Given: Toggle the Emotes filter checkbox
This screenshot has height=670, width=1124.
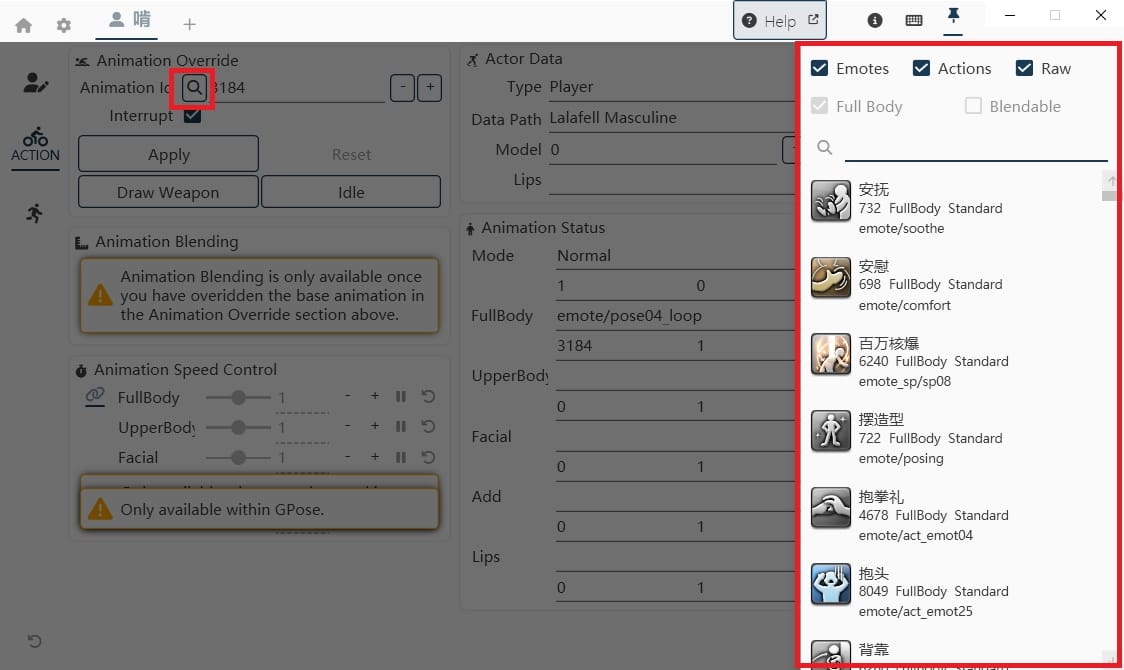Looking at the screenshot, I should 819,68.
